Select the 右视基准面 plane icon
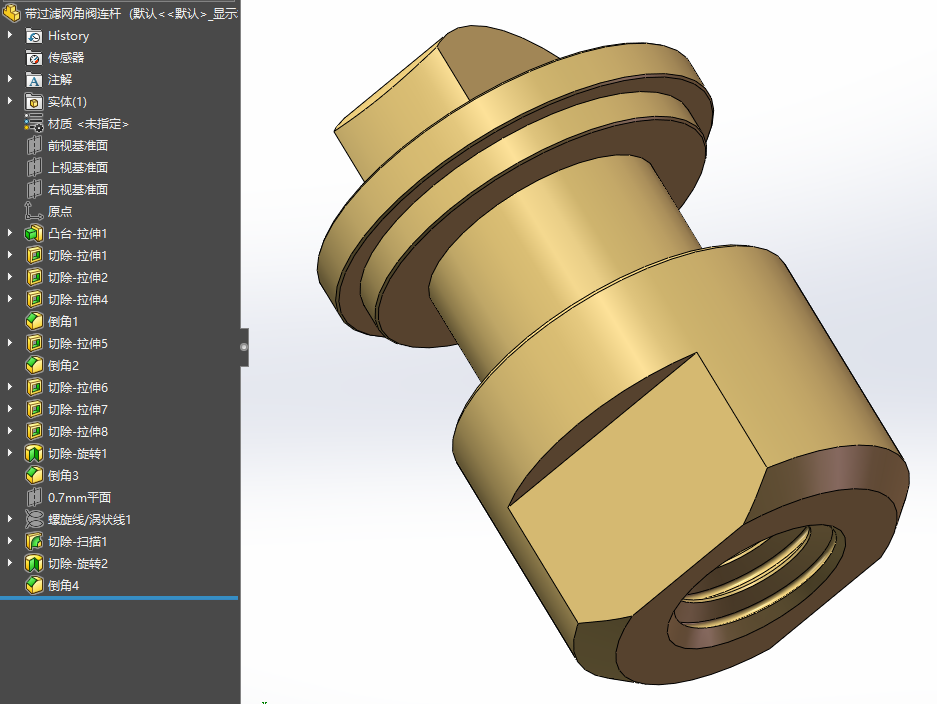The height and width of the screenshot is (704, 937). pos(34,190)
